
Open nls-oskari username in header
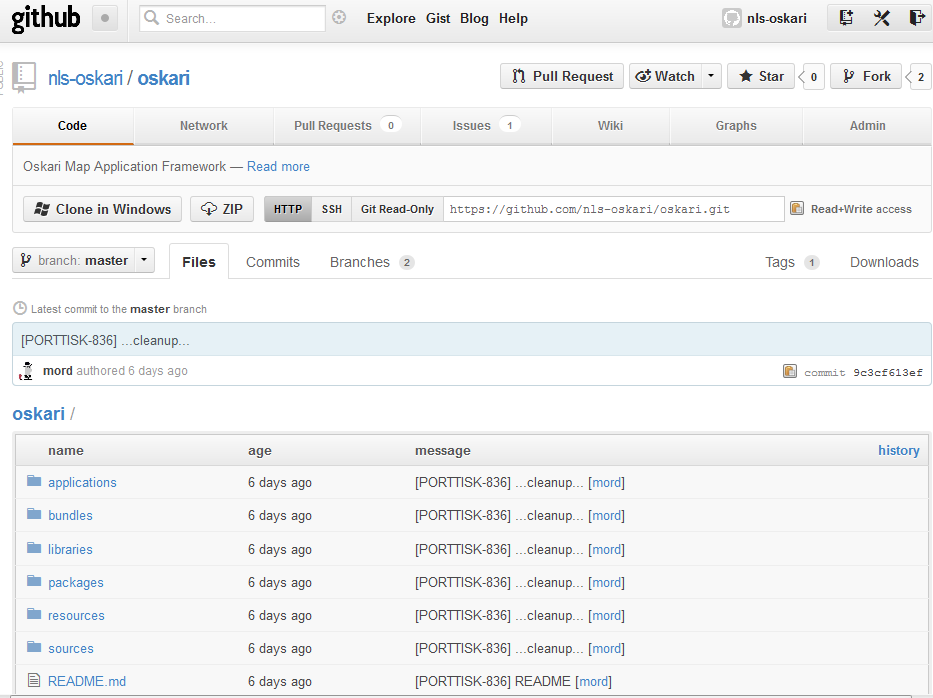(777, 18)
